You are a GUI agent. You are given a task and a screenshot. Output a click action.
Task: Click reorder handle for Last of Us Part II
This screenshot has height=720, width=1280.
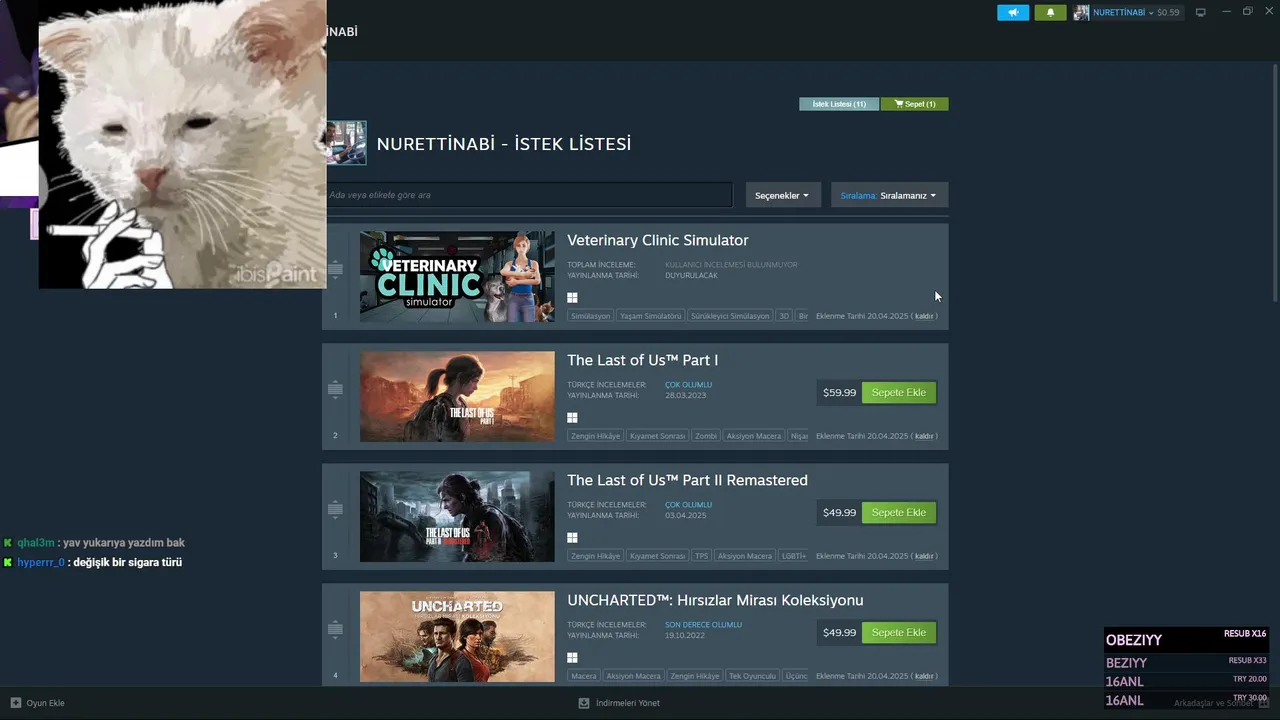(x=335, y=509)
